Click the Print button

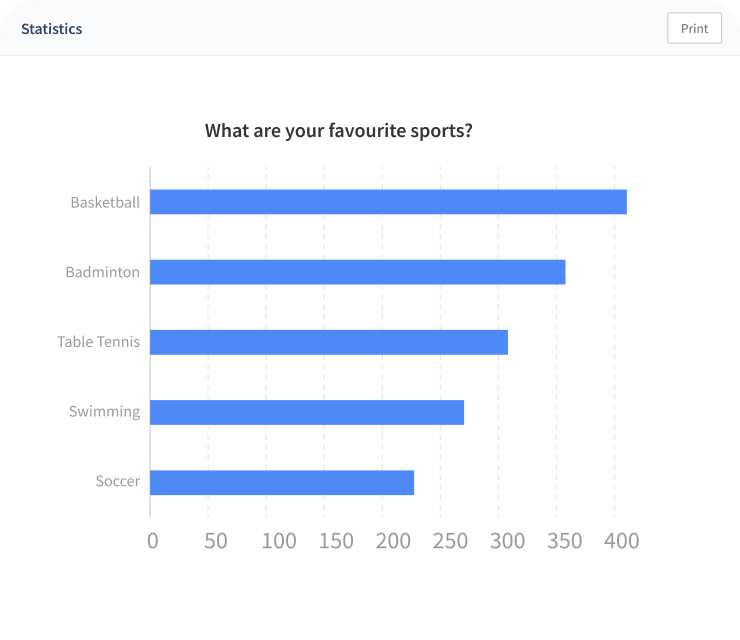[x=694, y=28]
